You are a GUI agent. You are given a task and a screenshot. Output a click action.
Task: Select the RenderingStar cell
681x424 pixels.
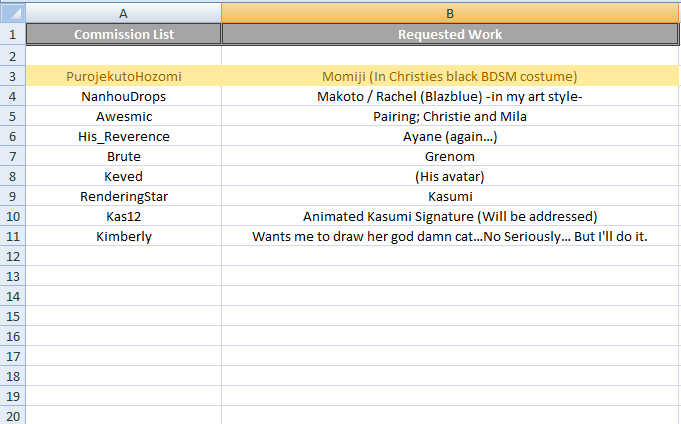[x=123, y=196]
